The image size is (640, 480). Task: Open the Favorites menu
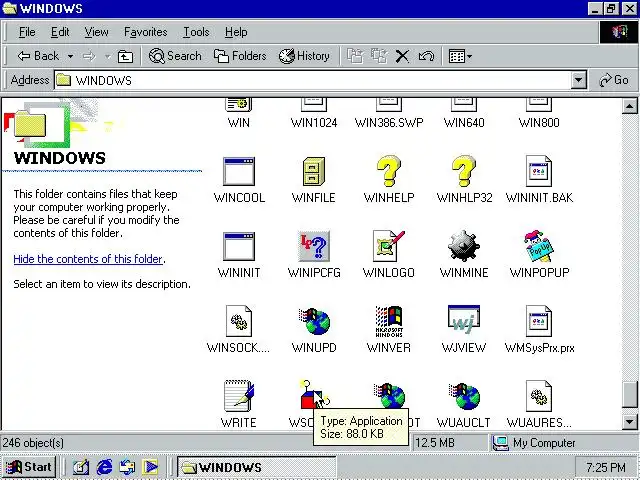coord(146,32)
